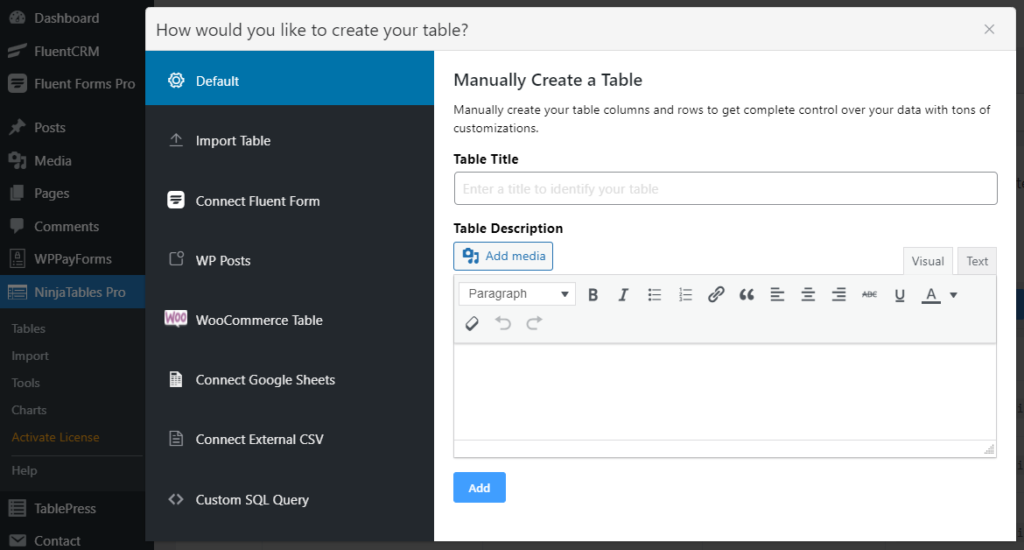Apply the current text color swatch
This screenshot has width=1024, height=550.
click(x=931, y=294)
